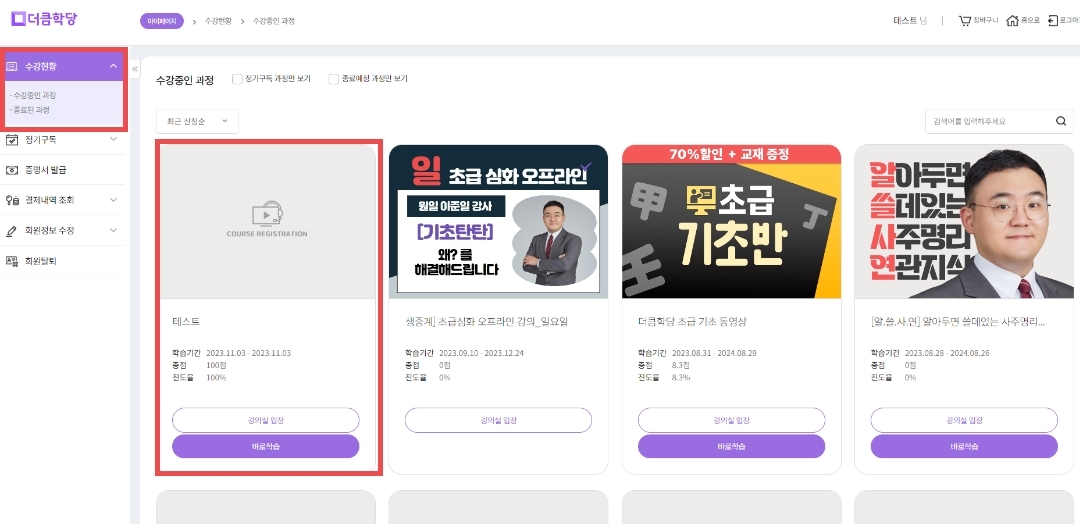Click the search magnifier icon
This screenshot has height=525, width=1080.
pyautogui.click(x=1061, y=121)
